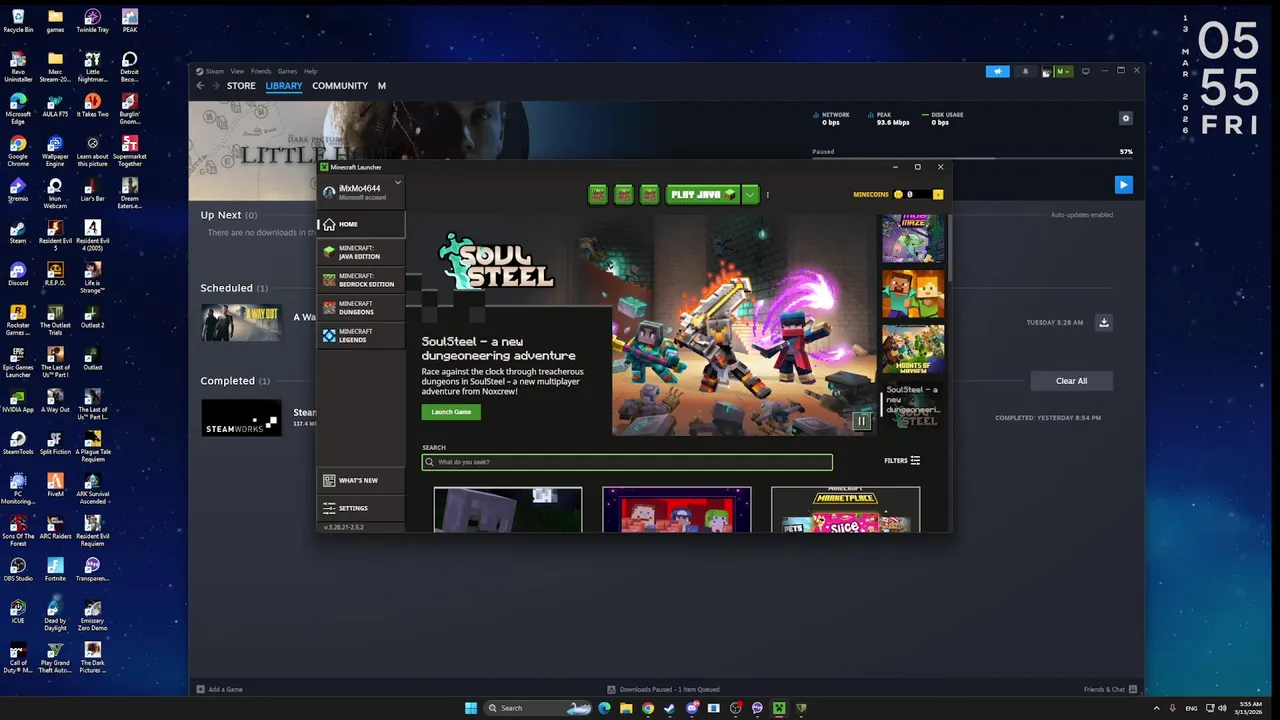
Task: Open OBS Studio desktop shortcut
Action: (18, 569)
